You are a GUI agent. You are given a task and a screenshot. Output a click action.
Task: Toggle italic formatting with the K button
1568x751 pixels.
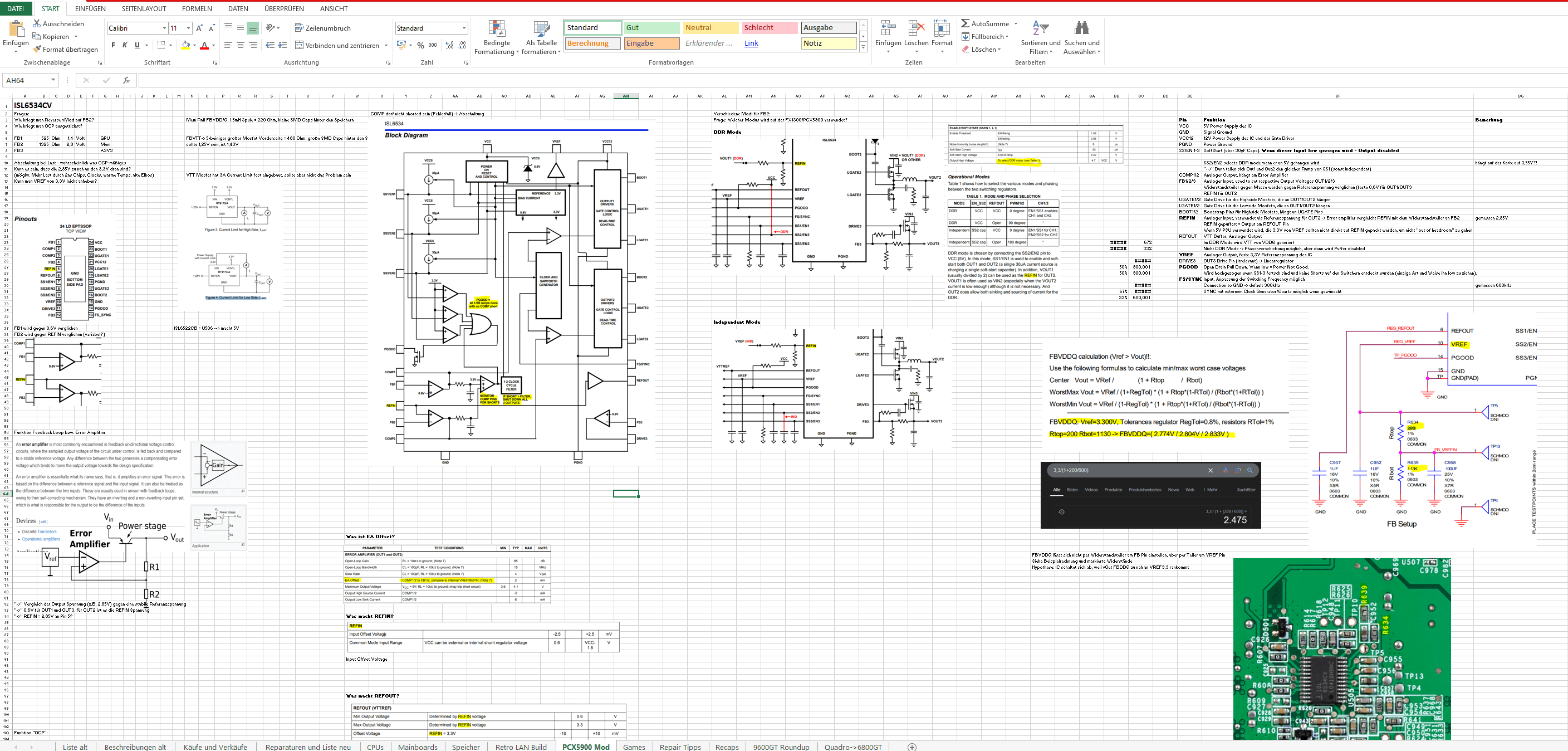125,45
